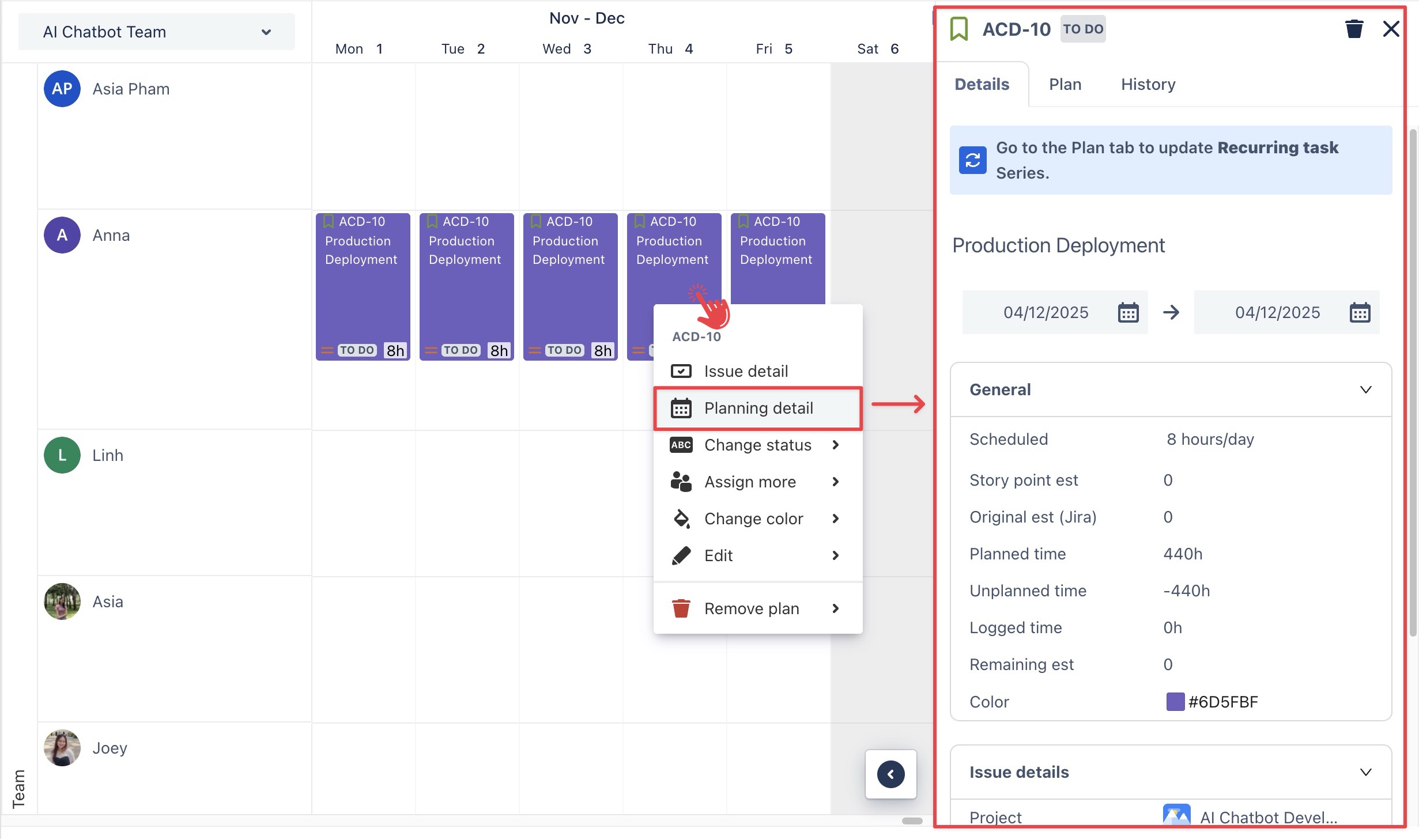Select Planning detail from context menu
1419x840 pixels.
pos(757,408)
